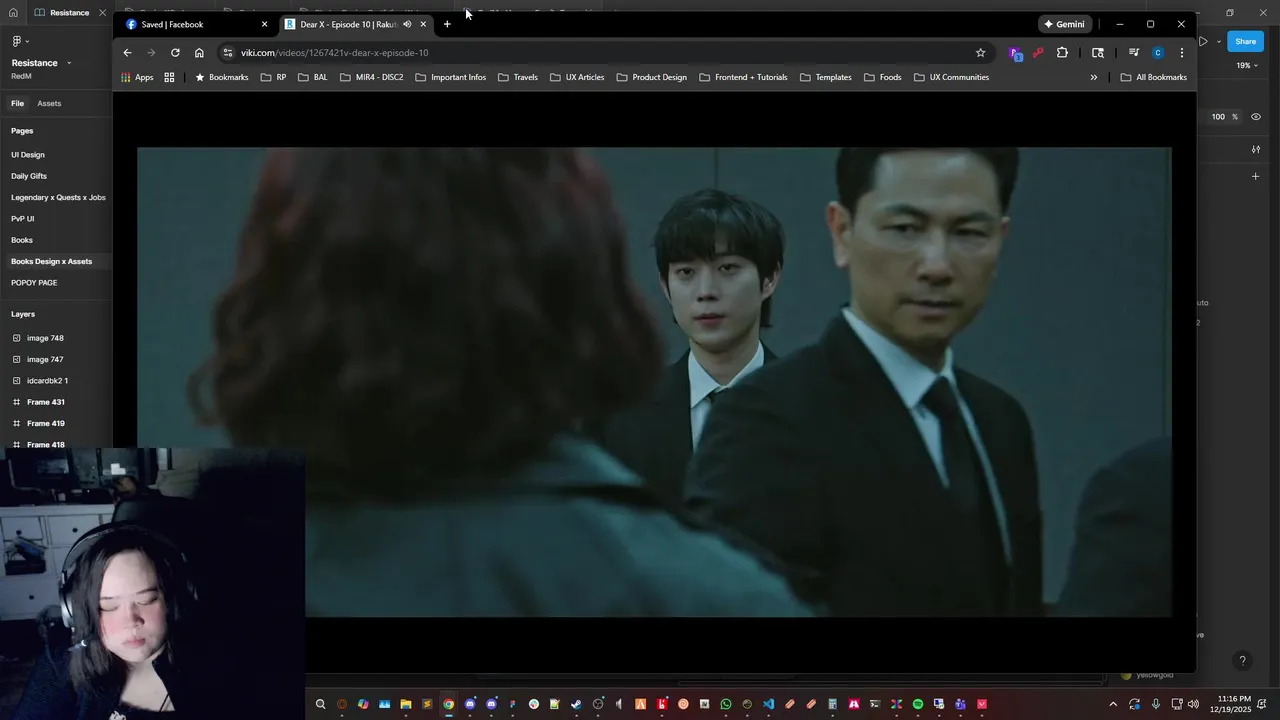The width and height of the screenshot is (1280, 720).
Task: Open the Figma zoom 19% dropdown
Action: tap(1245, 65)
